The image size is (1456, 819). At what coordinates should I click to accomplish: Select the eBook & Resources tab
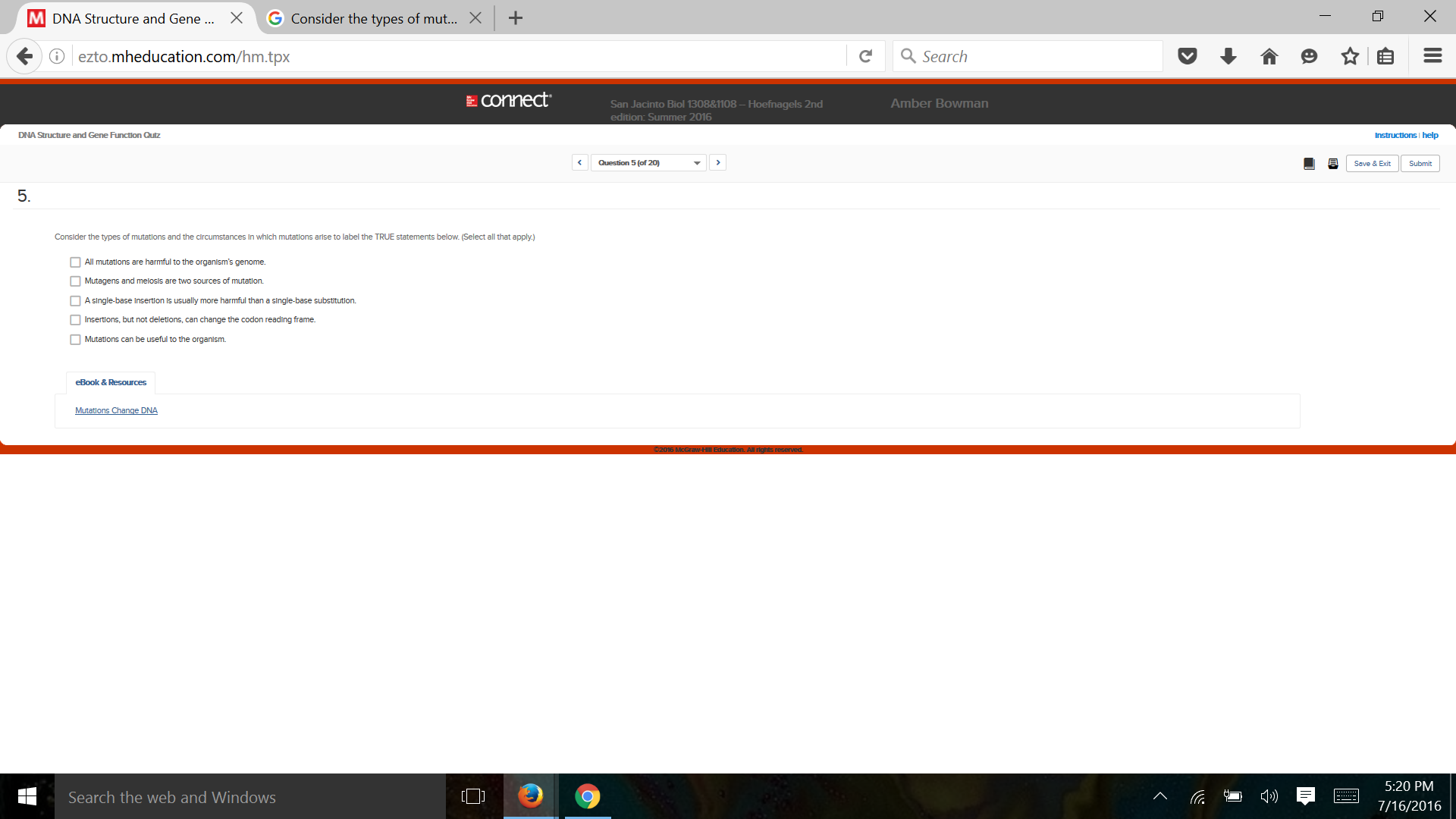click(111, 383)
